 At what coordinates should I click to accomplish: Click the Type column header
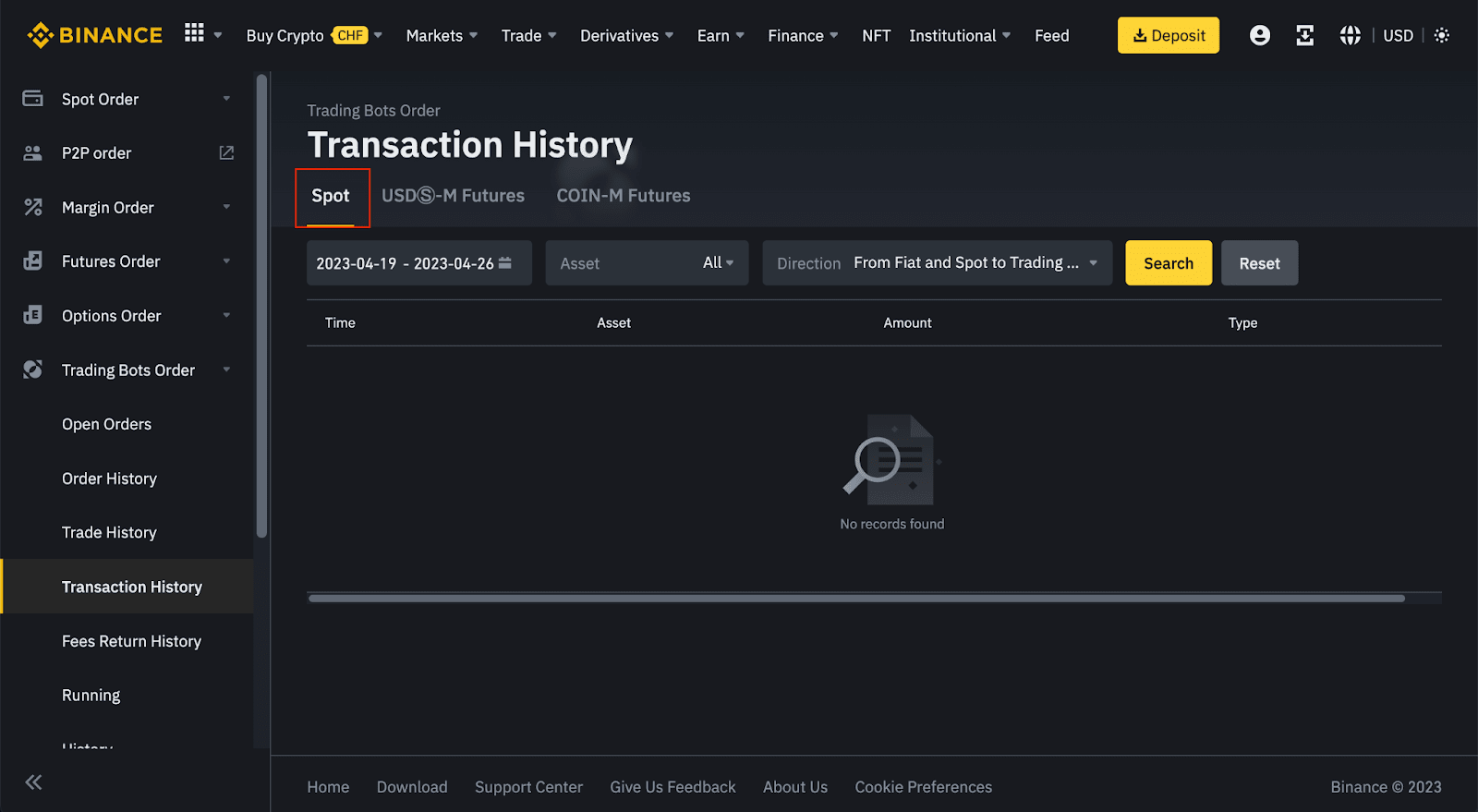(x=1242, y=322)
